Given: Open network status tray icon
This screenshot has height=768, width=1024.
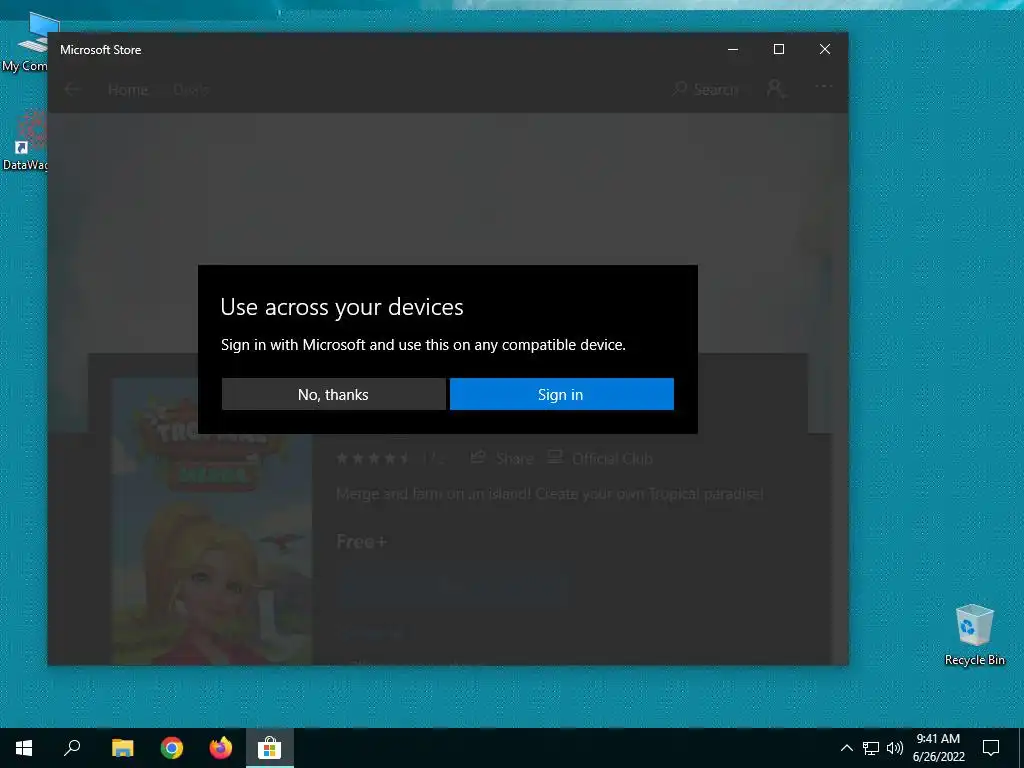Looking at the screenshot, I should [x=871, y=748].
